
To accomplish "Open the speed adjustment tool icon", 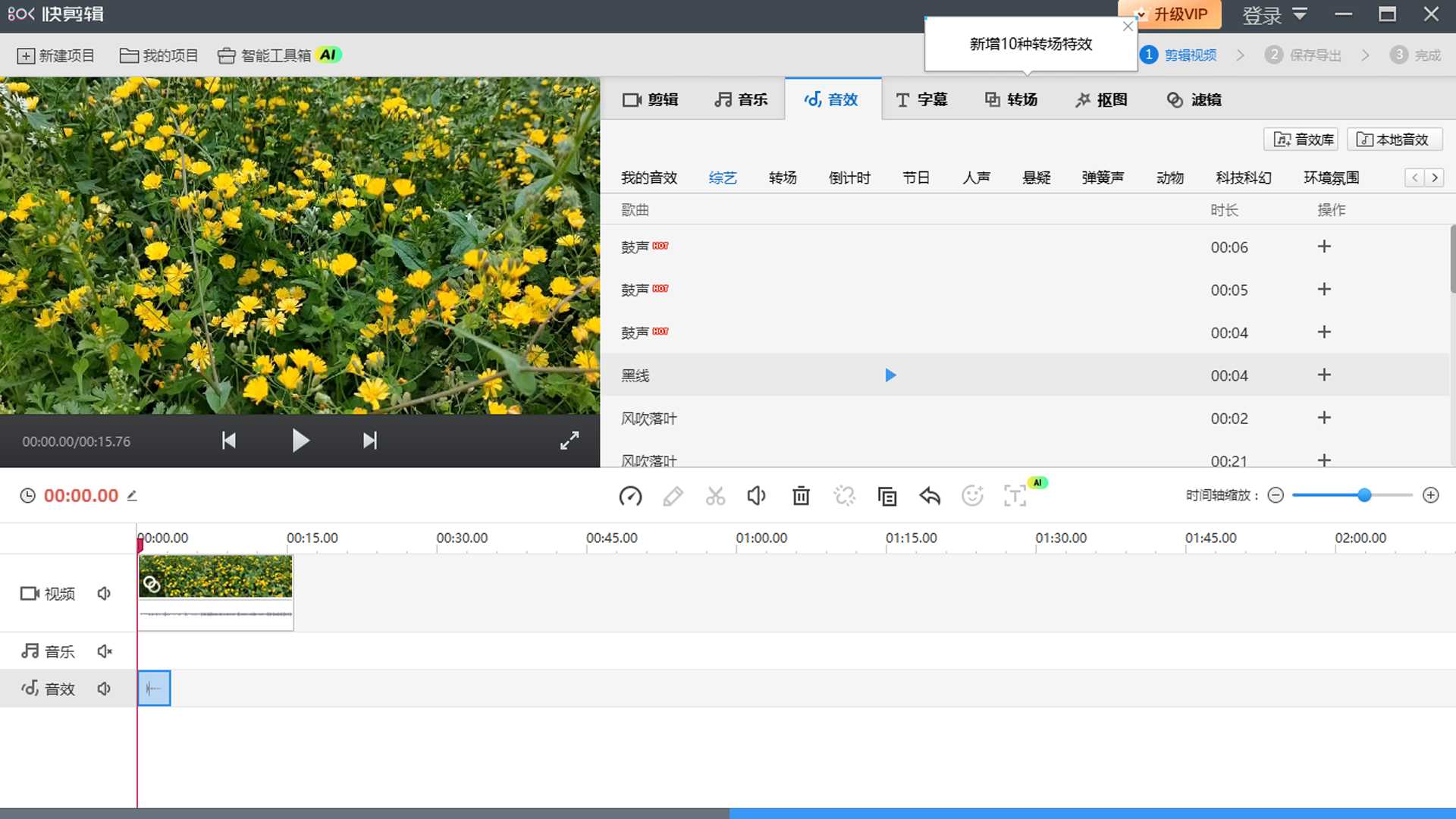I will (630, 496).
